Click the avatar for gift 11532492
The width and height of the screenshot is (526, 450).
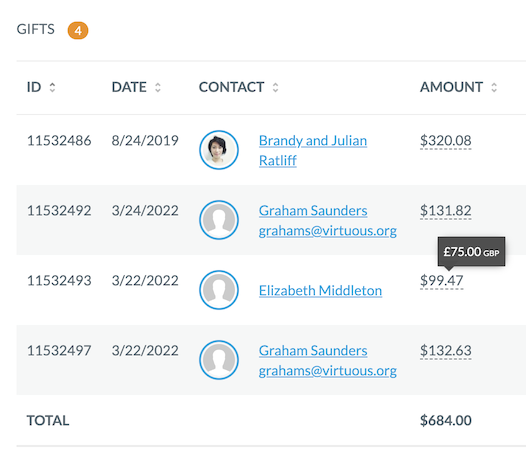(x=219, y=220)
